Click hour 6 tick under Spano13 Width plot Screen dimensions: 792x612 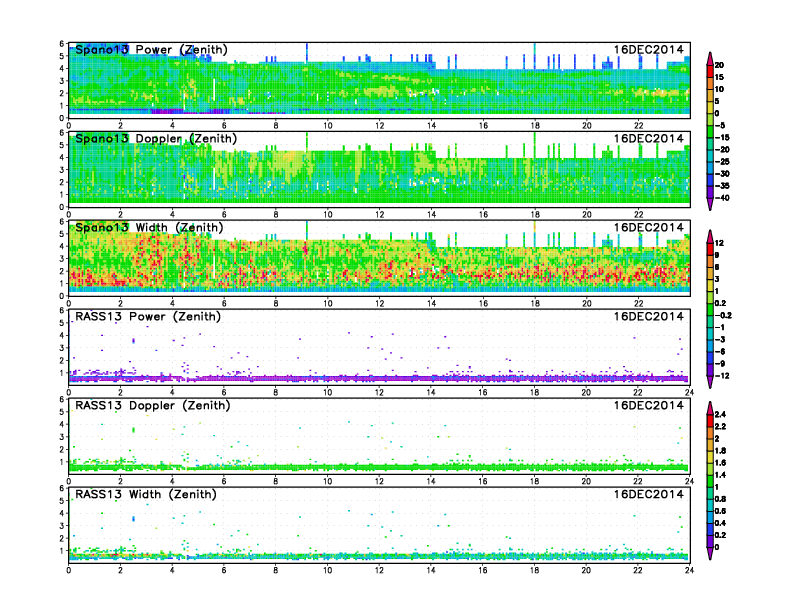224,303
